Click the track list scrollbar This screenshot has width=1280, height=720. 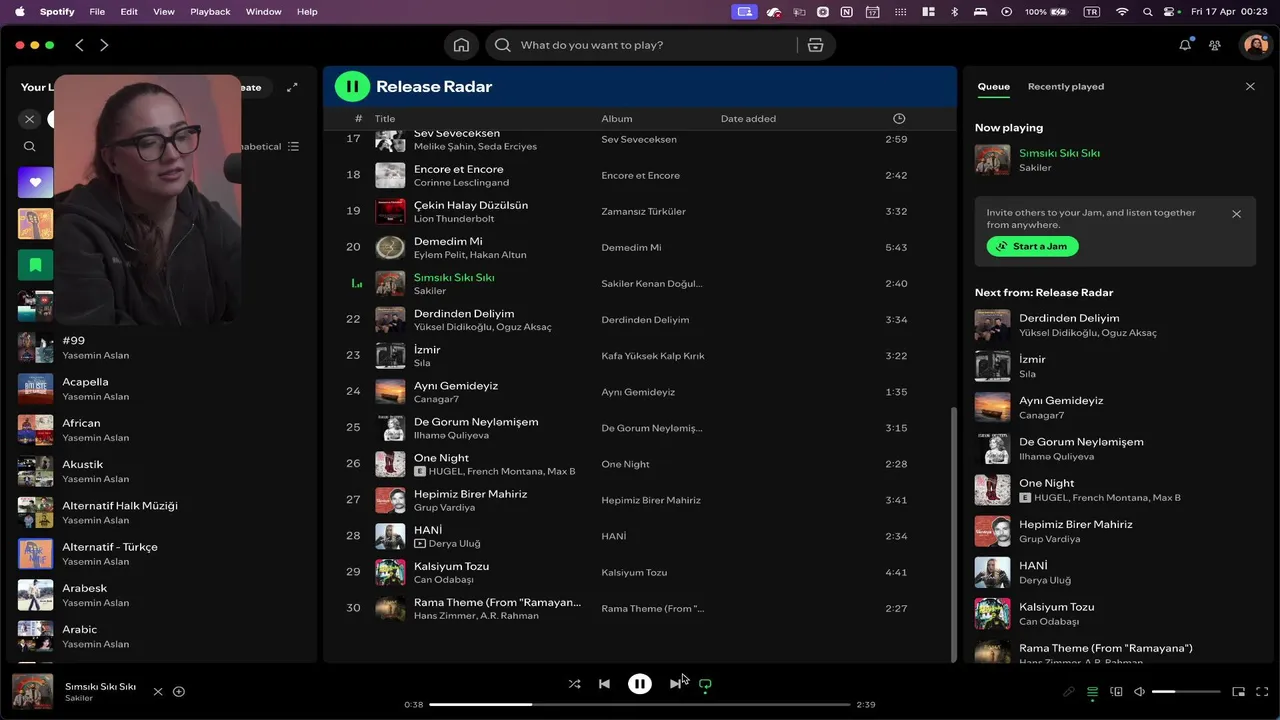pos(952,532)
